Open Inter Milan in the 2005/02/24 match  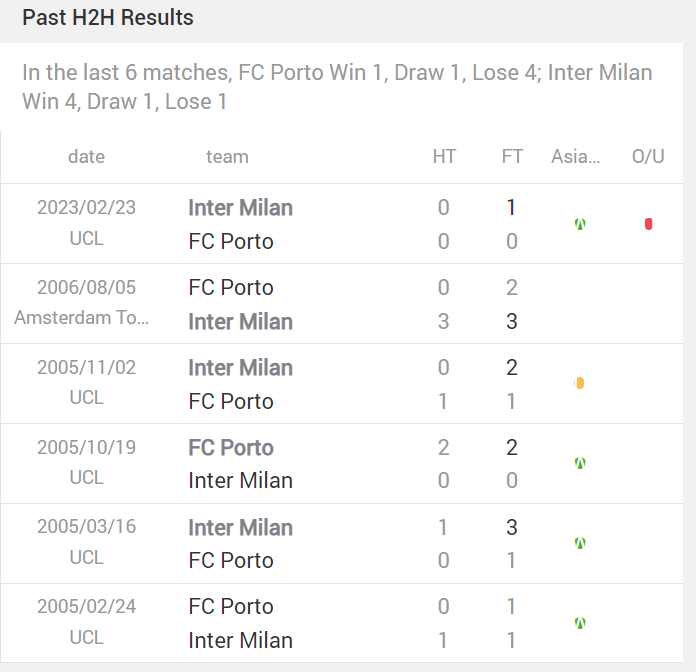241,640
